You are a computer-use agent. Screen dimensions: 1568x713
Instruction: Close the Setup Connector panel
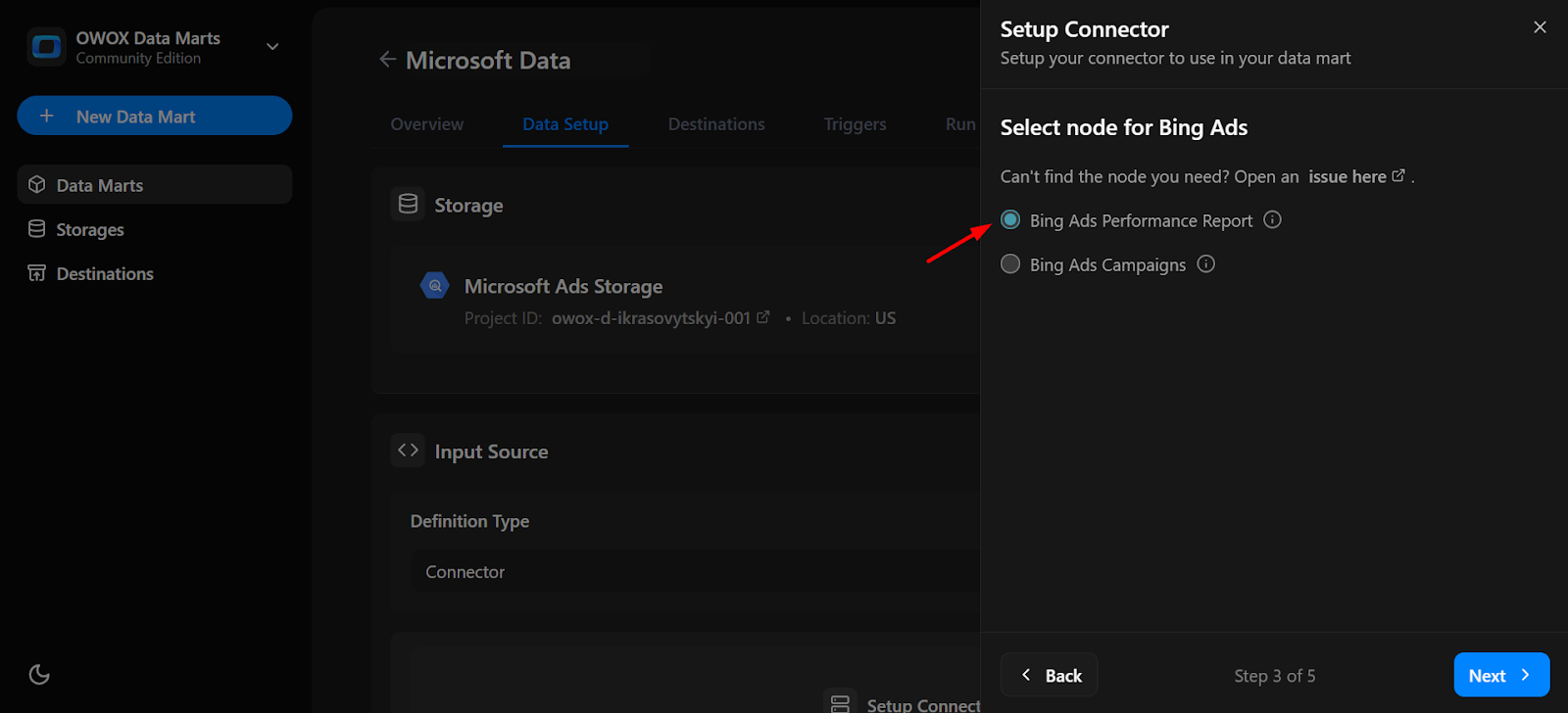1540,27
